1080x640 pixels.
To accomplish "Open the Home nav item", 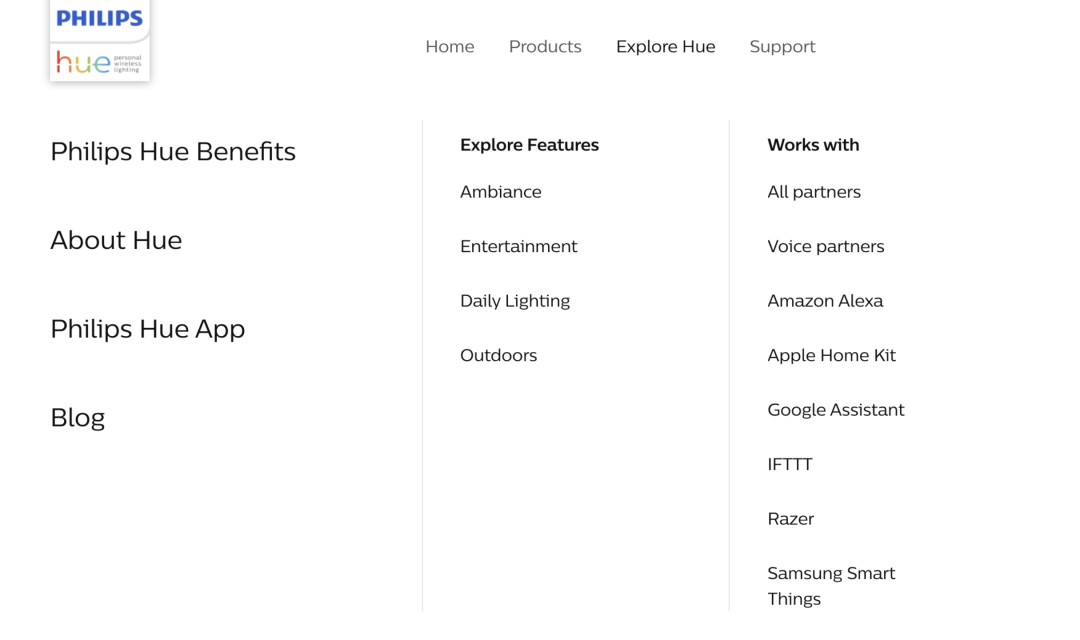I will [x=450, y=46].
